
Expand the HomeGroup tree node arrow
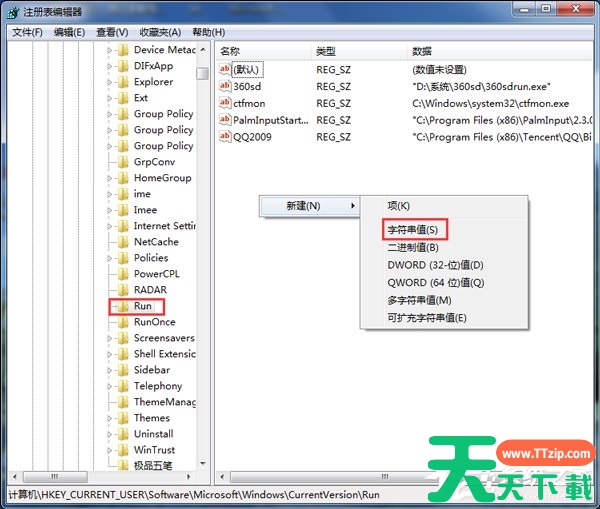pos(109,178)
